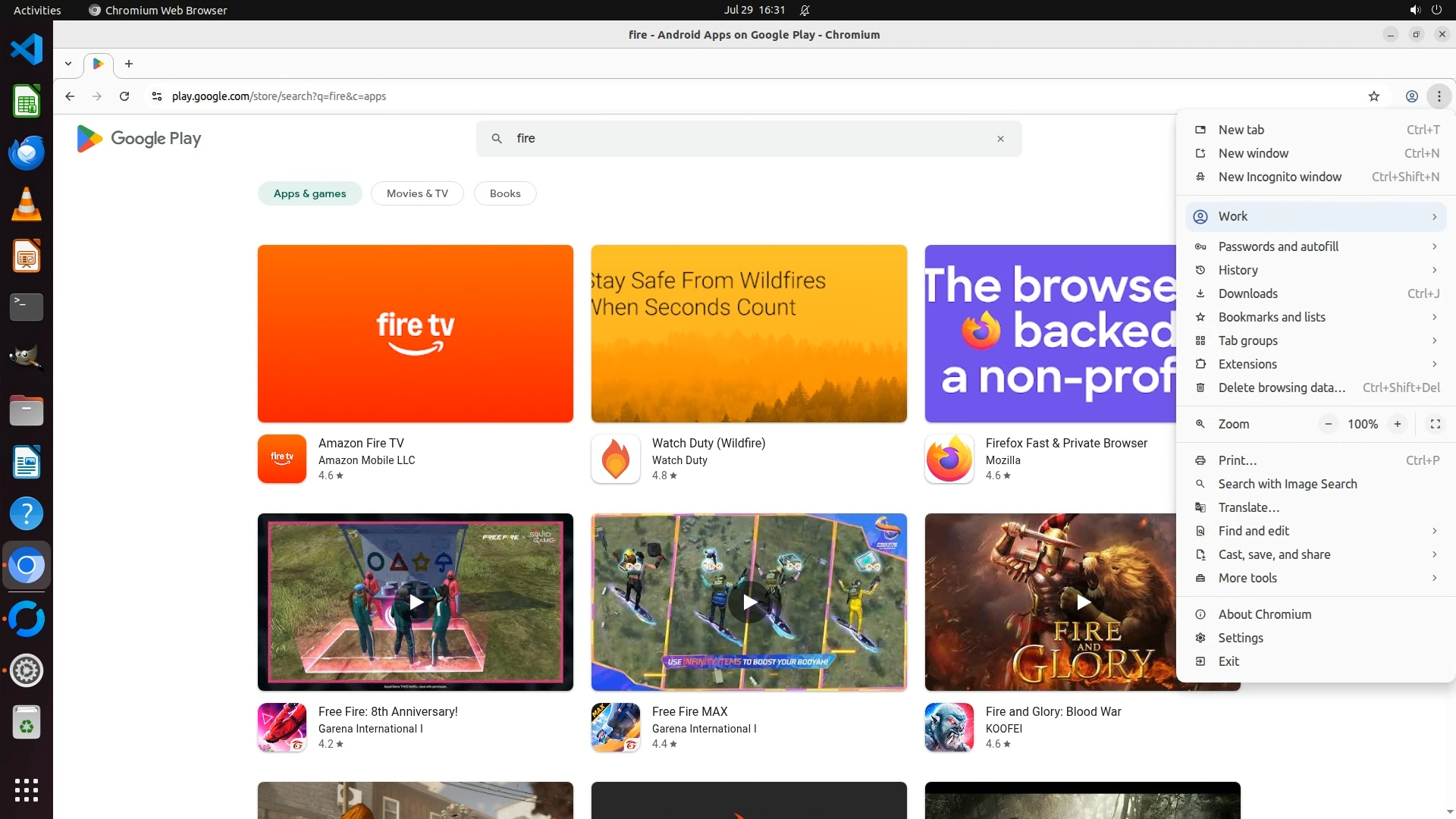Click the Amazon Fire TV app icon
The width and height of the screenshot is (1456, 819).
coord(281,459)
